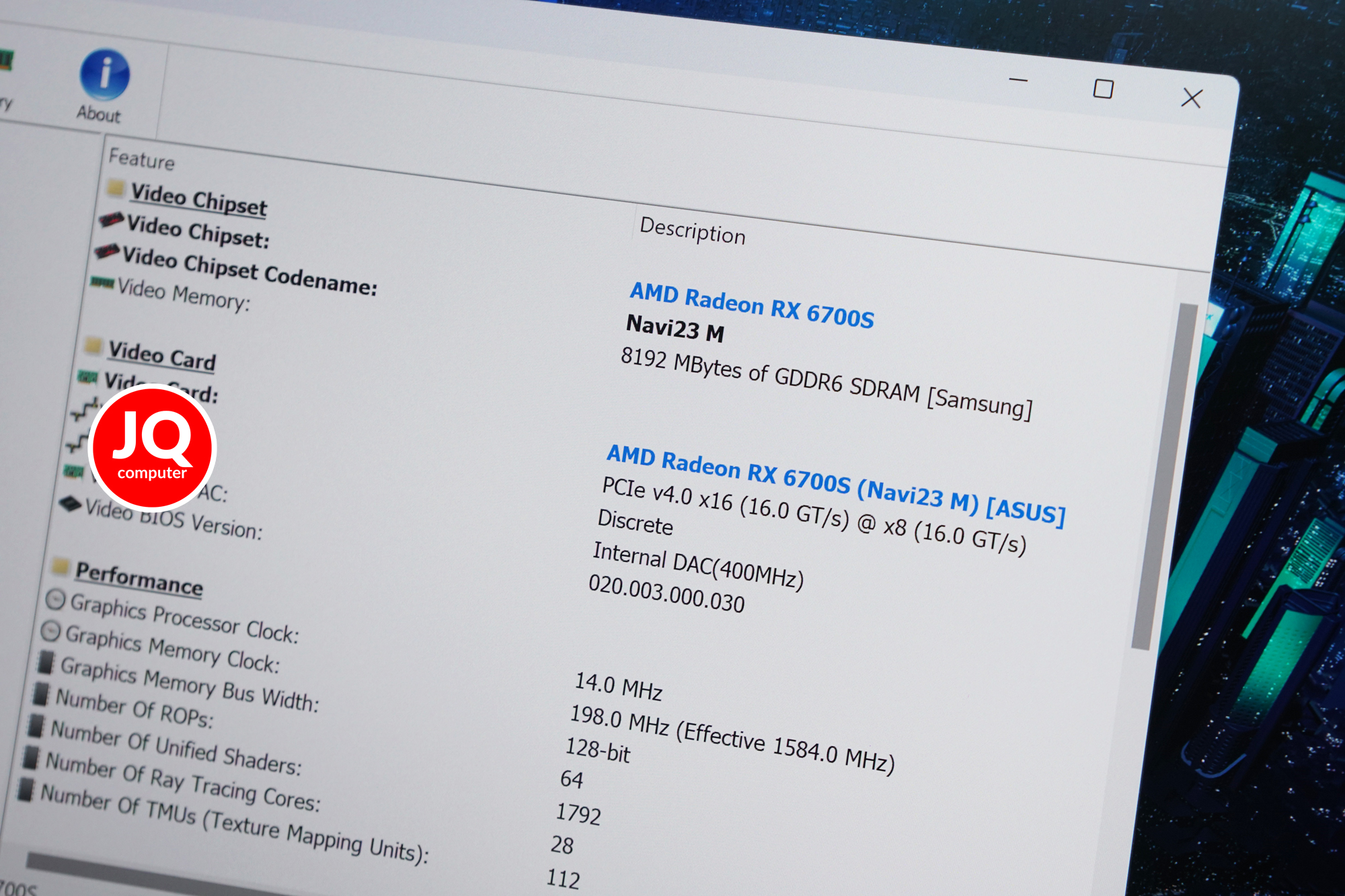The height and width of the screenshot is (896, 1345).
Task: Select the TMUs value 112
Action: pos(563,879)
